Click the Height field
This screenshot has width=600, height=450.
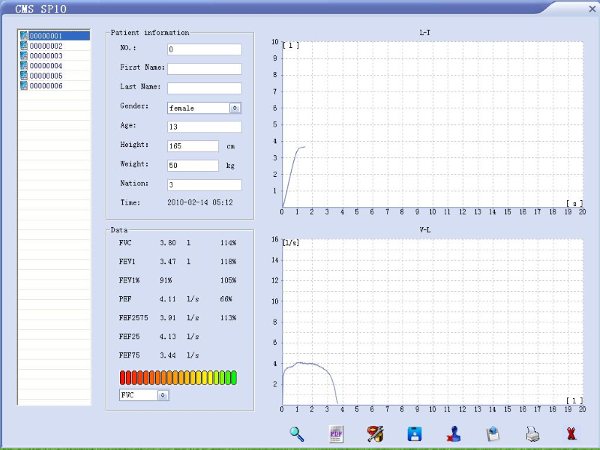193,145
